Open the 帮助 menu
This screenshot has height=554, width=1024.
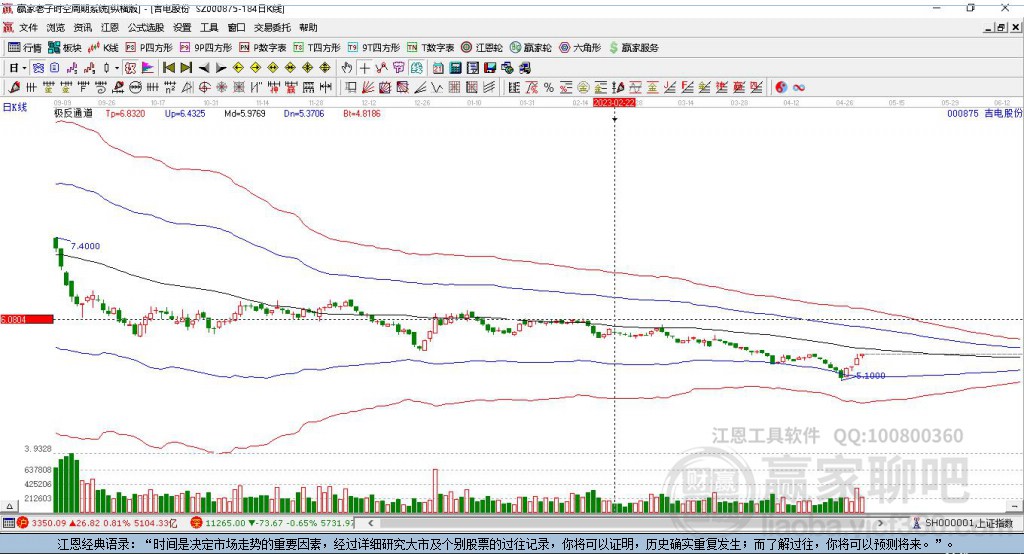308,27
